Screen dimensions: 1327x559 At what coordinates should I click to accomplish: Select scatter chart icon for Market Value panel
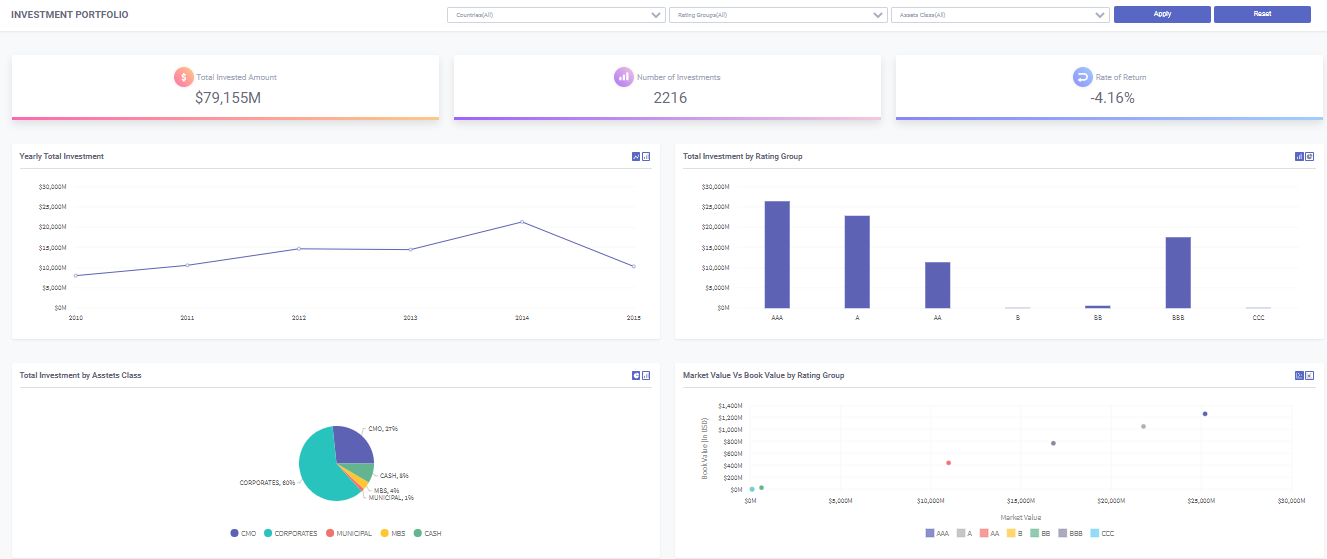(x=1299, y=375)
